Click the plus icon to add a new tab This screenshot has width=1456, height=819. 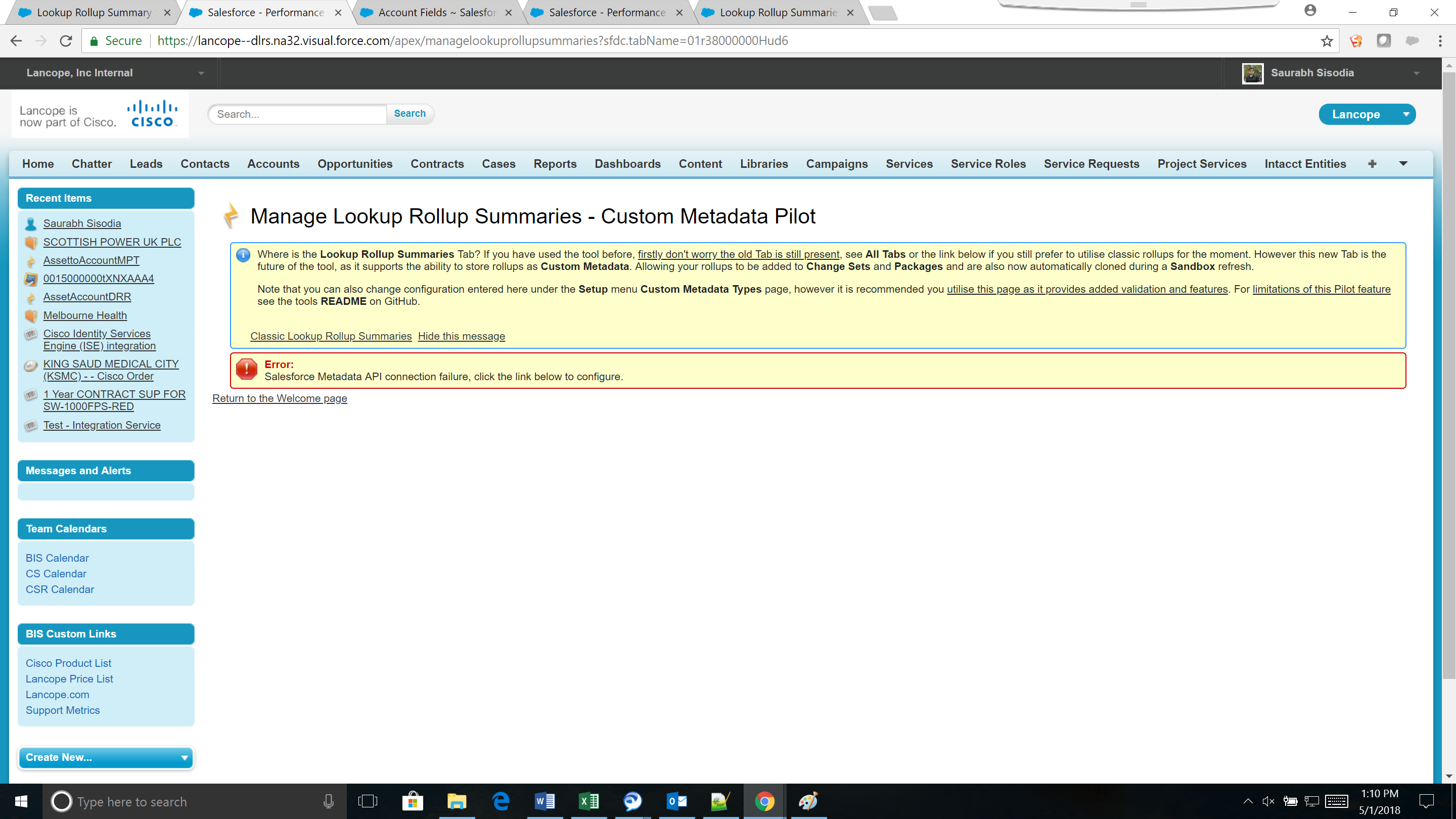(x=1373, y=163)
